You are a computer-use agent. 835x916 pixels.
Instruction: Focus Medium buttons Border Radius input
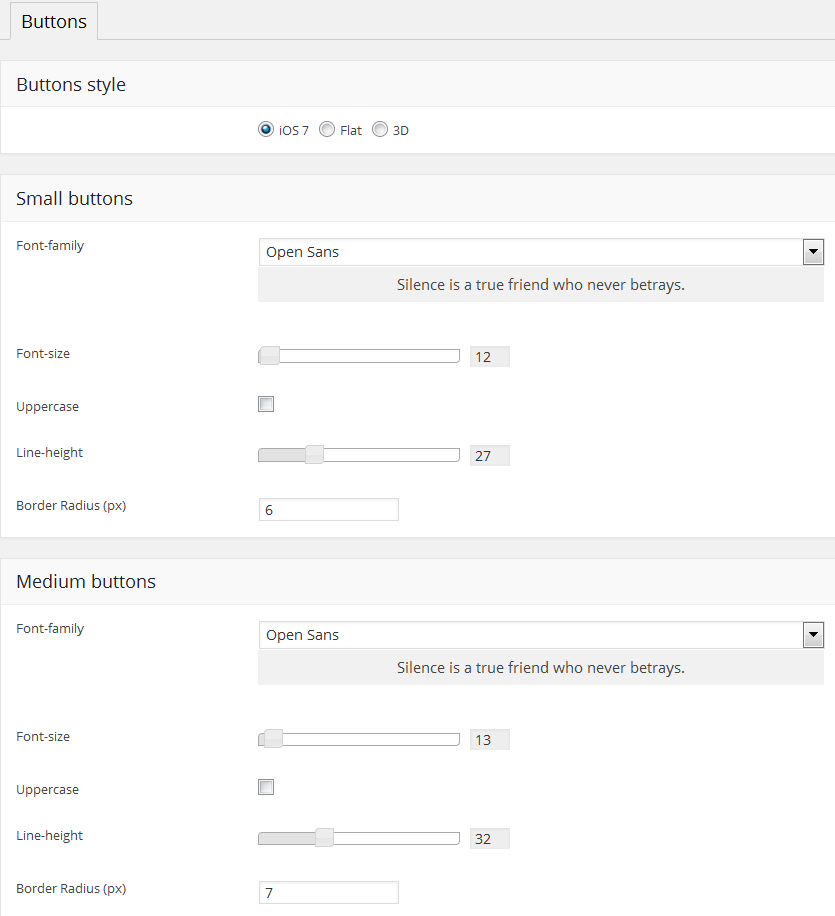click(x=328, y=893)
